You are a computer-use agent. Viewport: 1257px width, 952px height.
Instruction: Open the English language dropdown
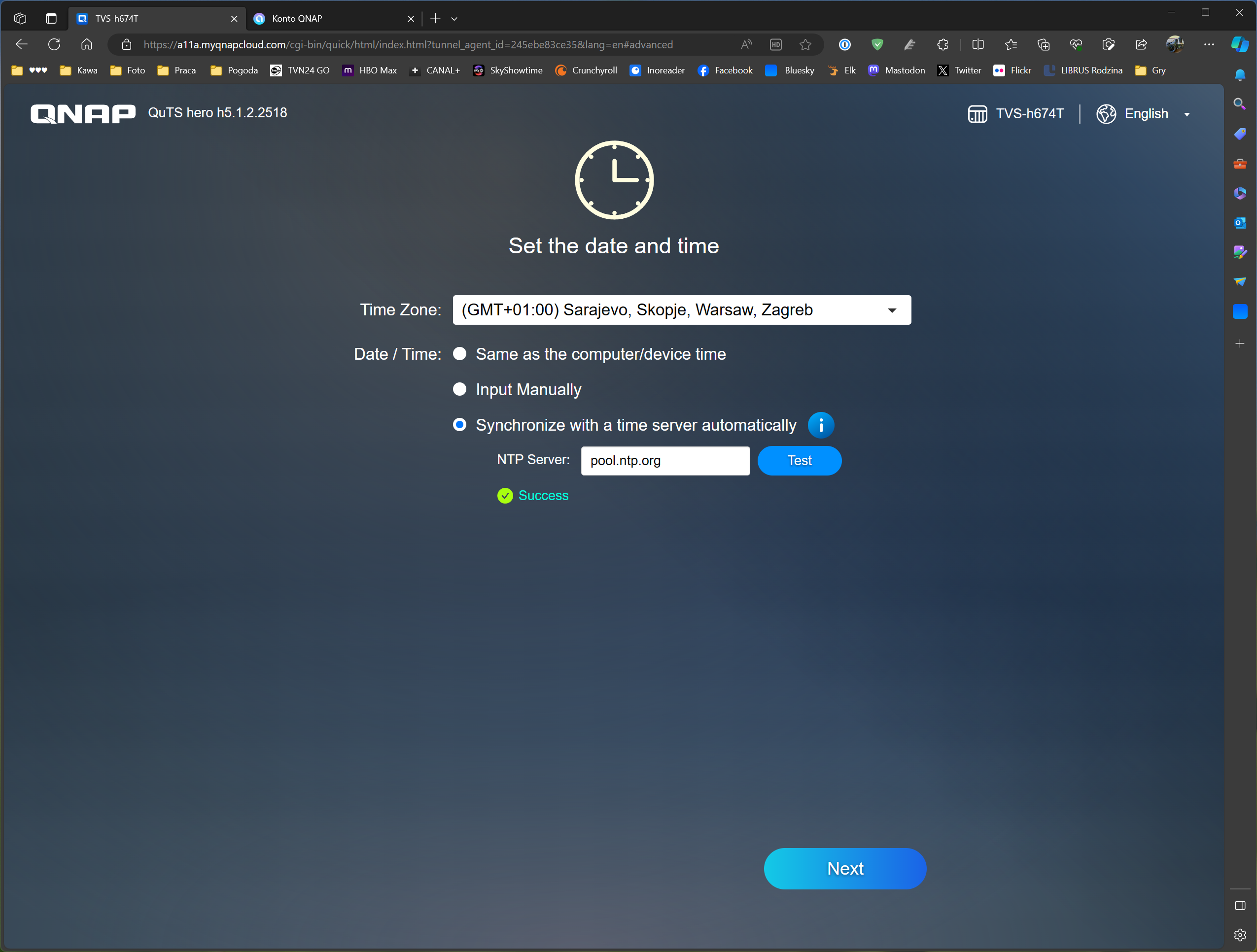point(1187,114)
